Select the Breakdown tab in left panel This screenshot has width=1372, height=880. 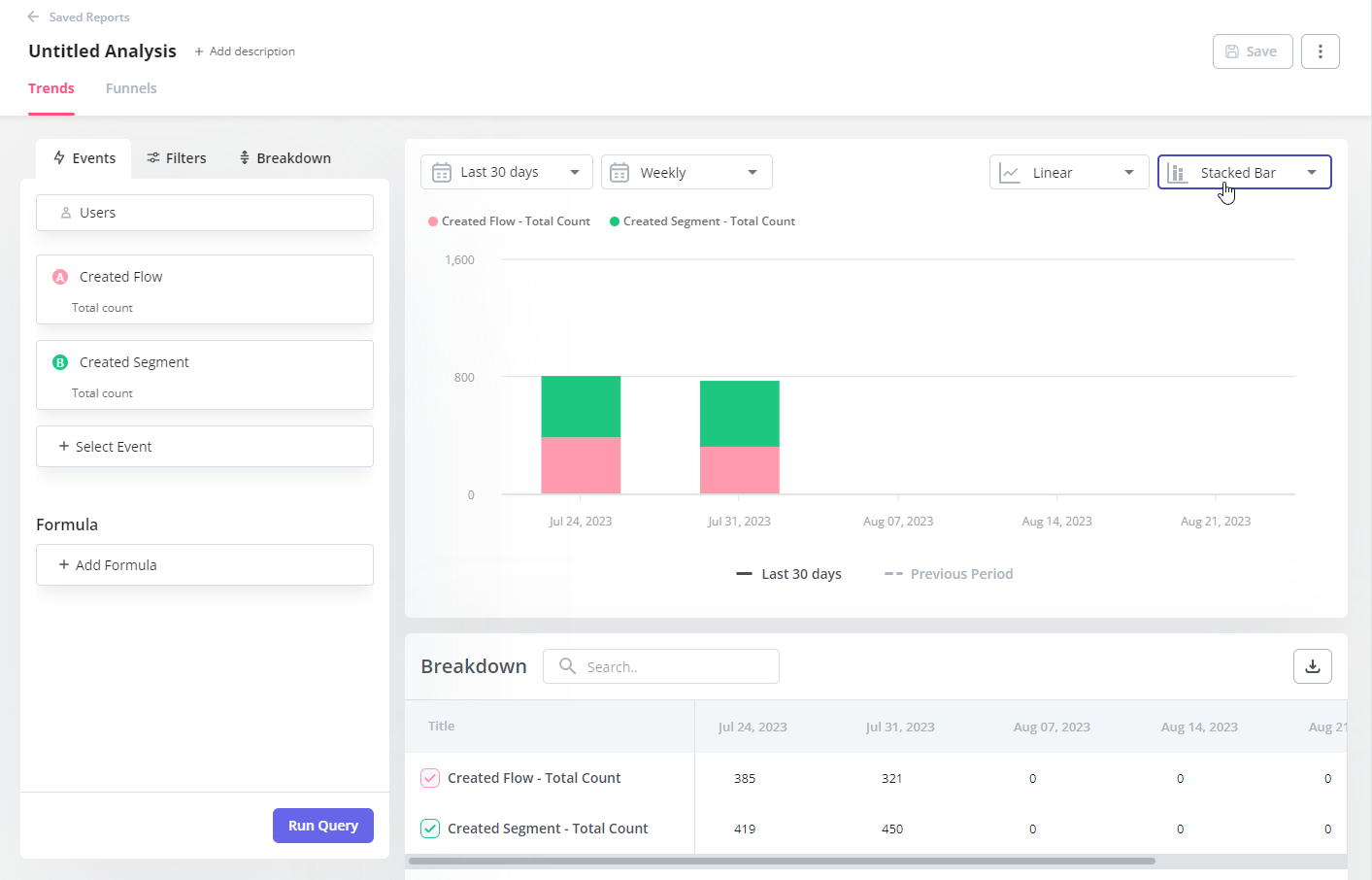point(285,158)
